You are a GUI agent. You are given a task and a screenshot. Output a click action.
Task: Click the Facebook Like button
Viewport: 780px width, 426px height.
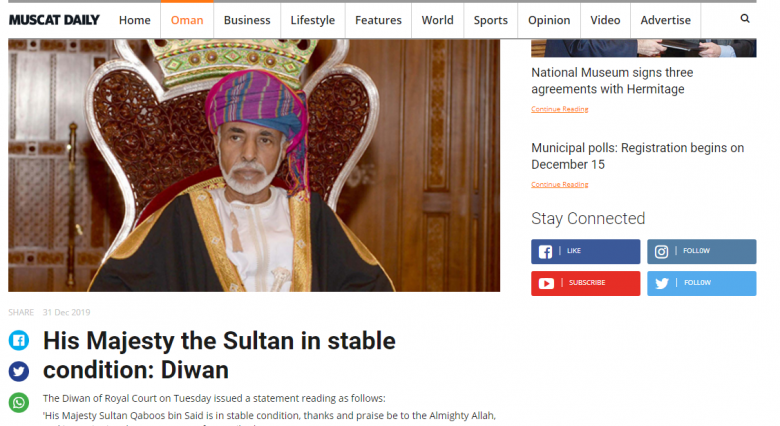click(x=585, y=251)
